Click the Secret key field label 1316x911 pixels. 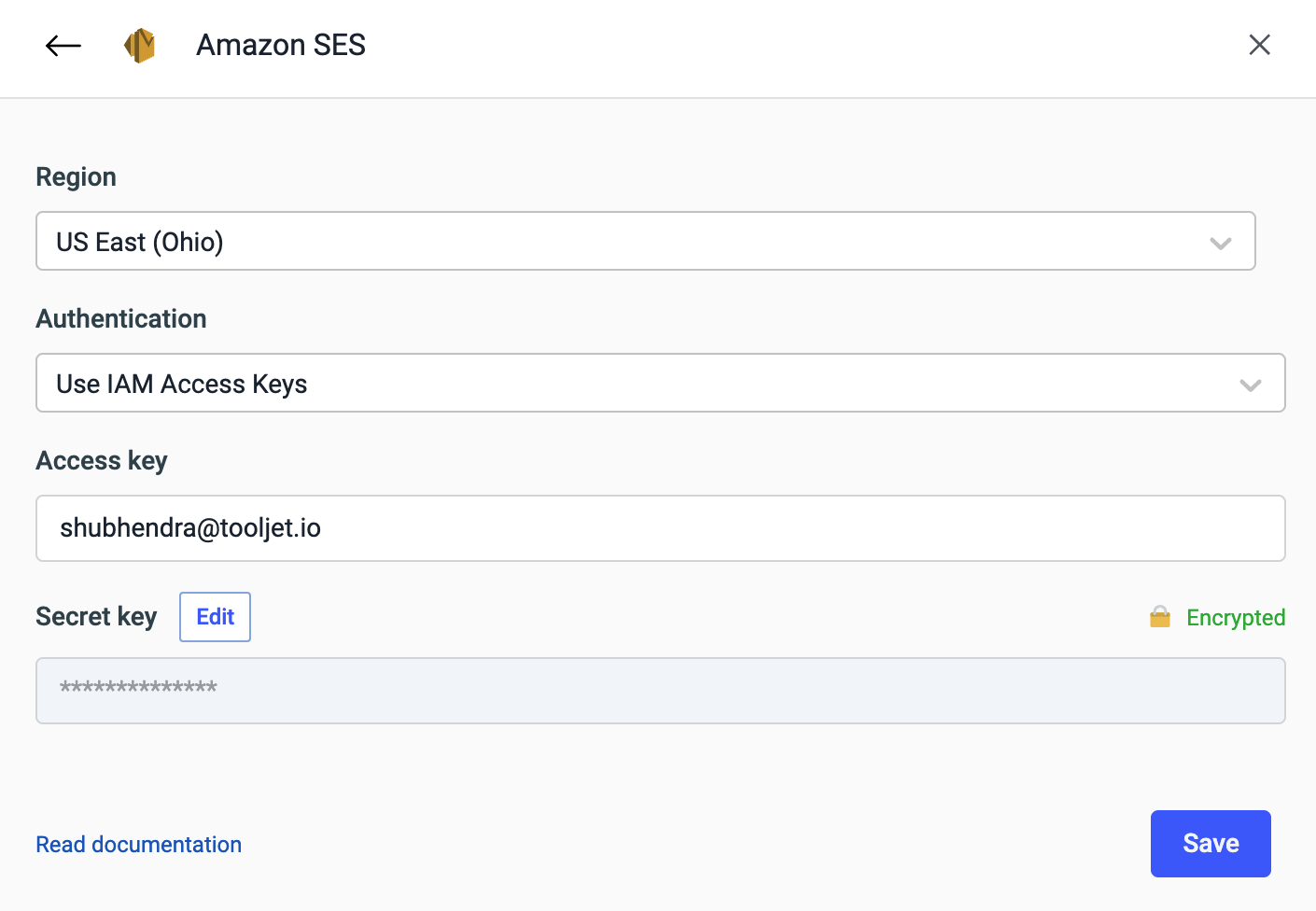[x=96, y=617]
